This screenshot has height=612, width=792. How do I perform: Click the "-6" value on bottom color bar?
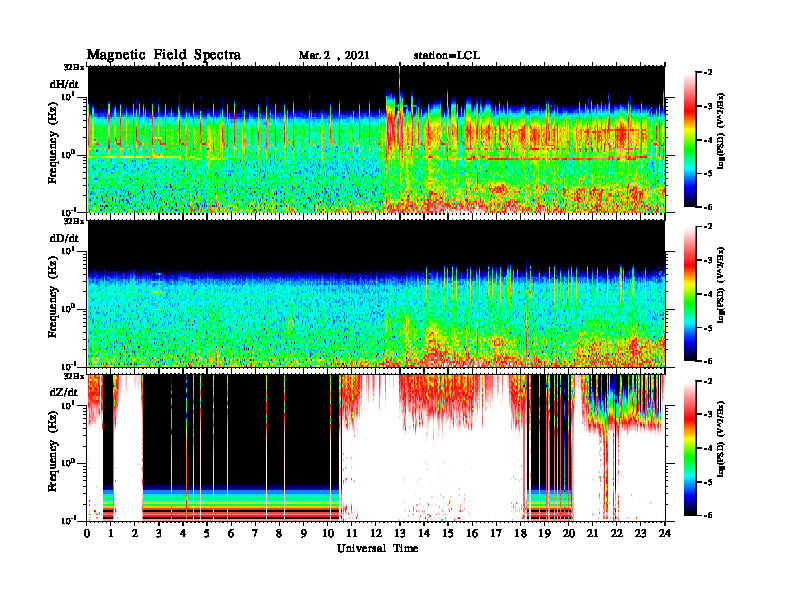point(706,515)
